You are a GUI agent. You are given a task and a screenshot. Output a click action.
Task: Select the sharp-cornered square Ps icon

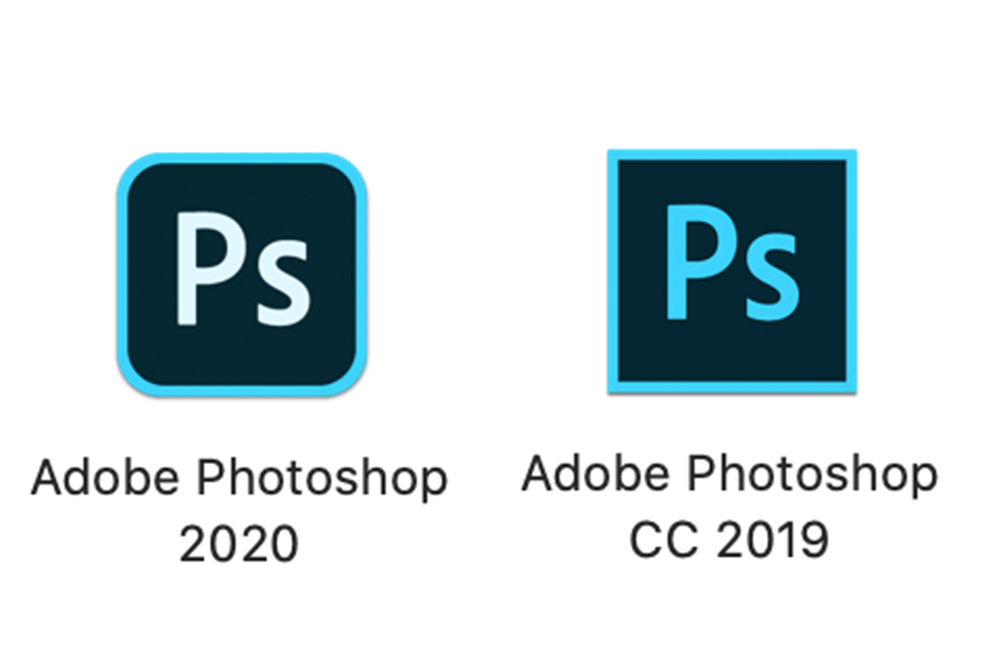[732, 271]
